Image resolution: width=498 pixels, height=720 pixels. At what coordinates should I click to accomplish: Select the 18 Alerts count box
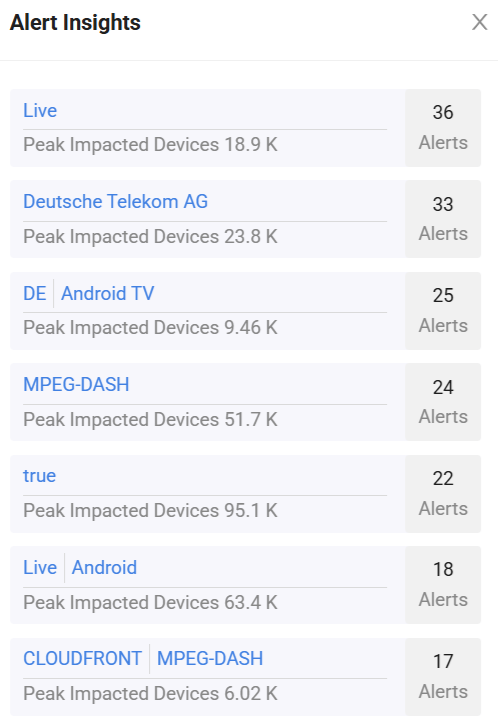(x=443, y=585)
